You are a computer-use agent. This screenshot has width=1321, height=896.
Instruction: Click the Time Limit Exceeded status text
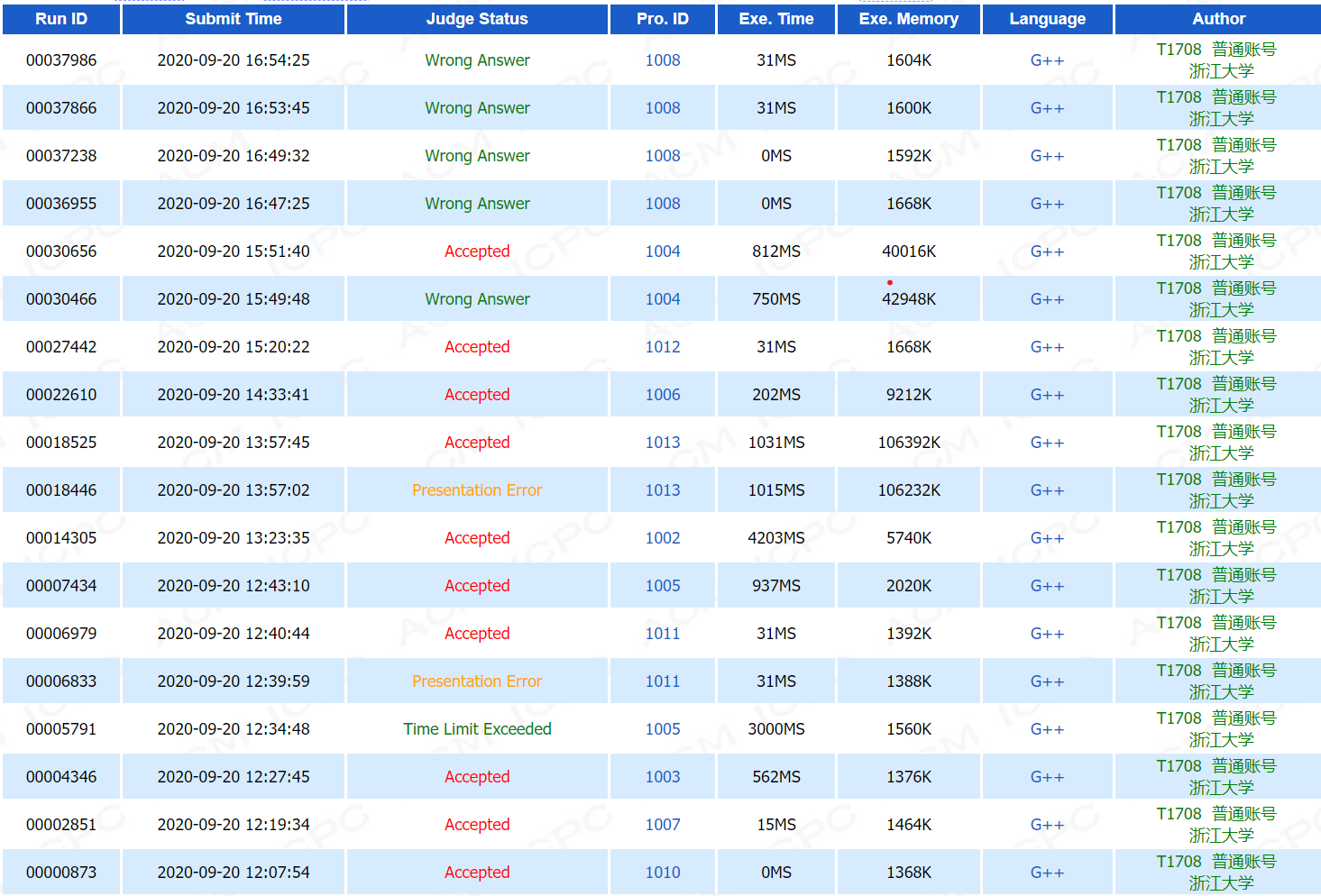pyautogui.click(x=477, y=729)
